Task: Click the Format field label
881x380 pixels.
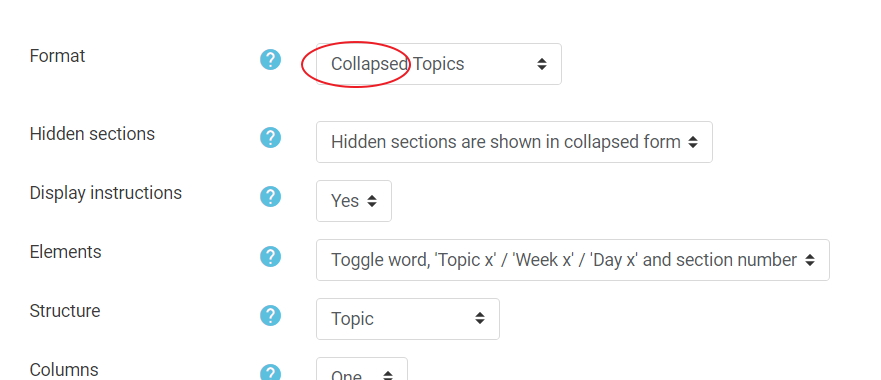Action: (57, 56)
